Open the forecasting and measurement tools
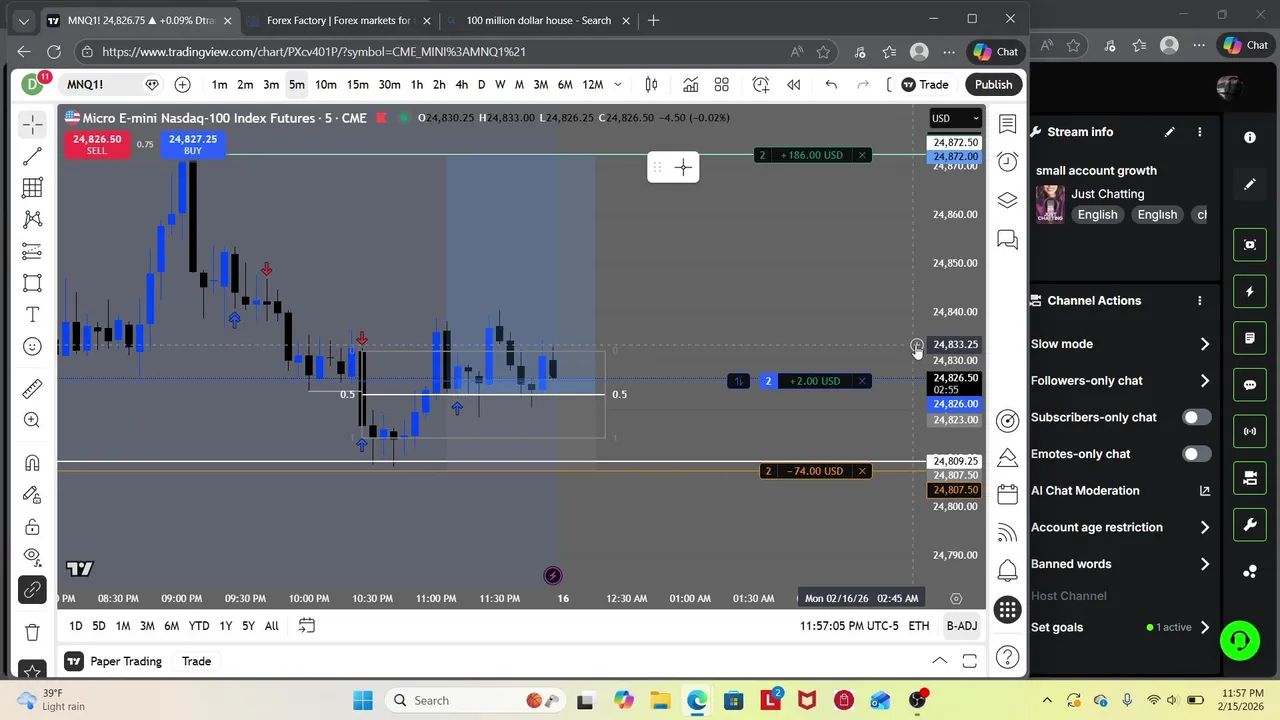This screenshot has height=720, width=1280. [x=32, y=251]
